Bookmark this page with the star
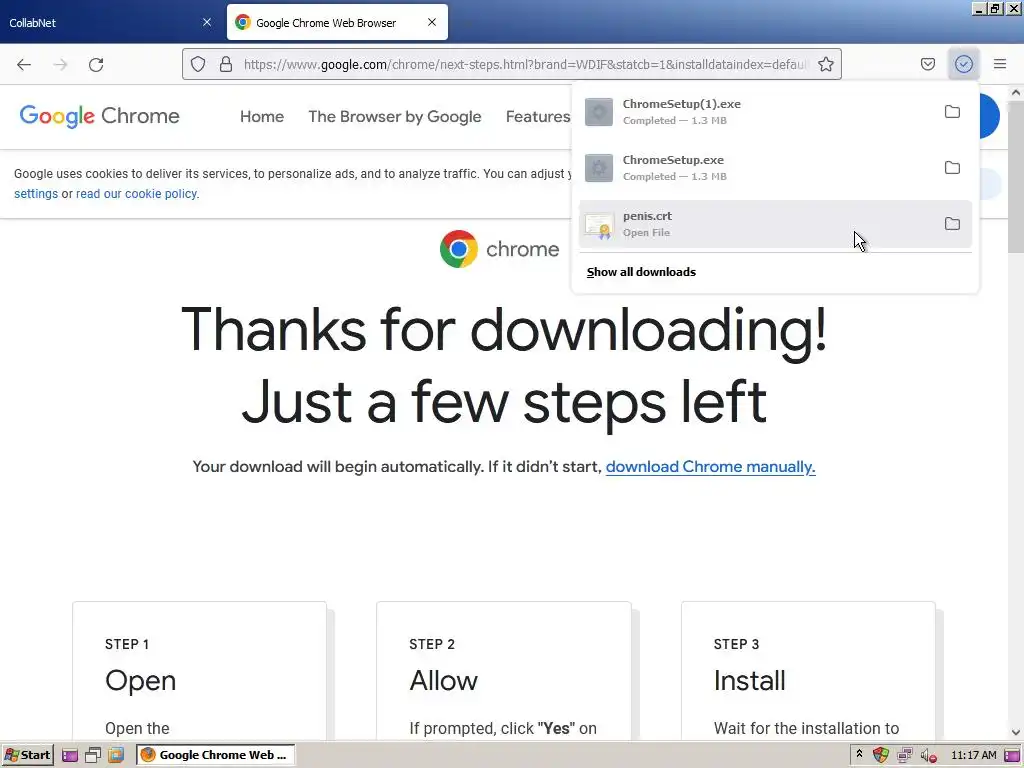 pos(825,64)
